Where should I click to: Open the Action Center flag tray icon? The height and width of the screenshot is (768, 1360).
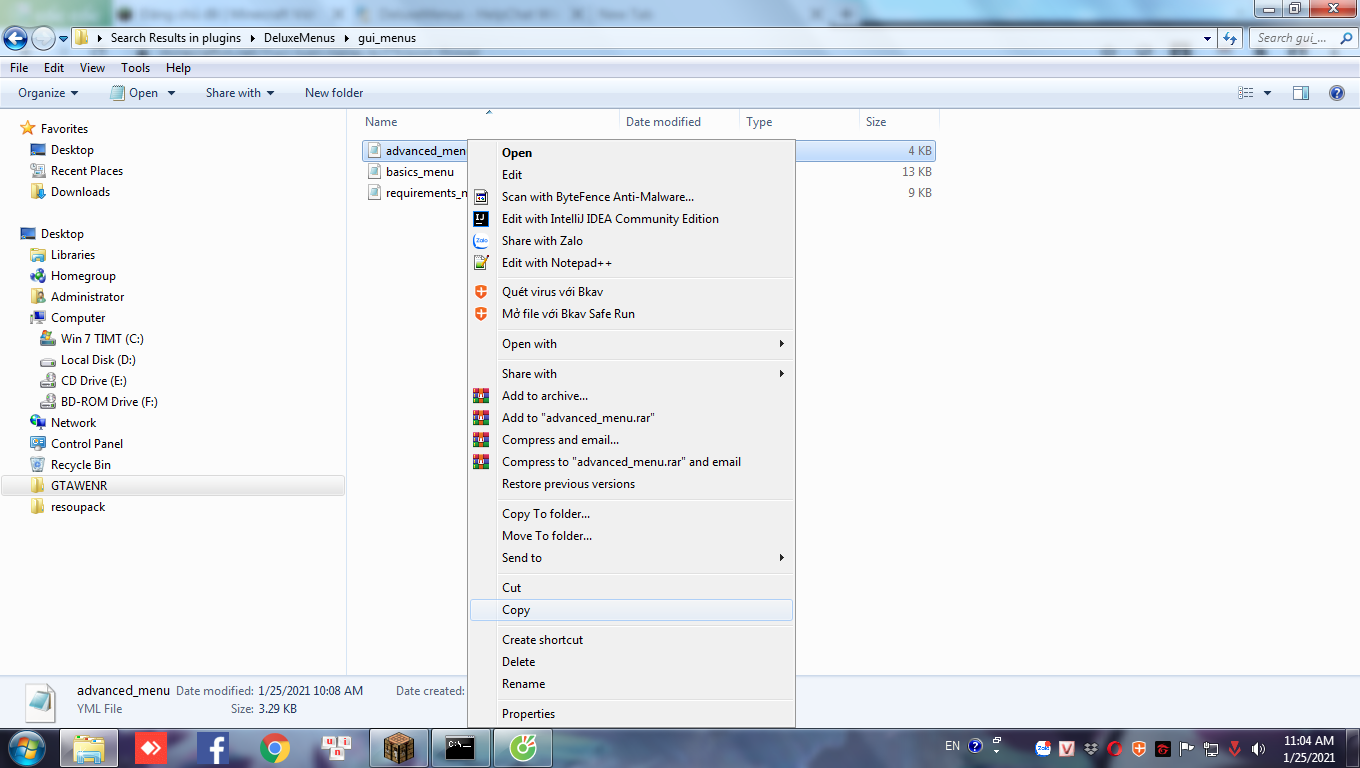click(1187, 748)
